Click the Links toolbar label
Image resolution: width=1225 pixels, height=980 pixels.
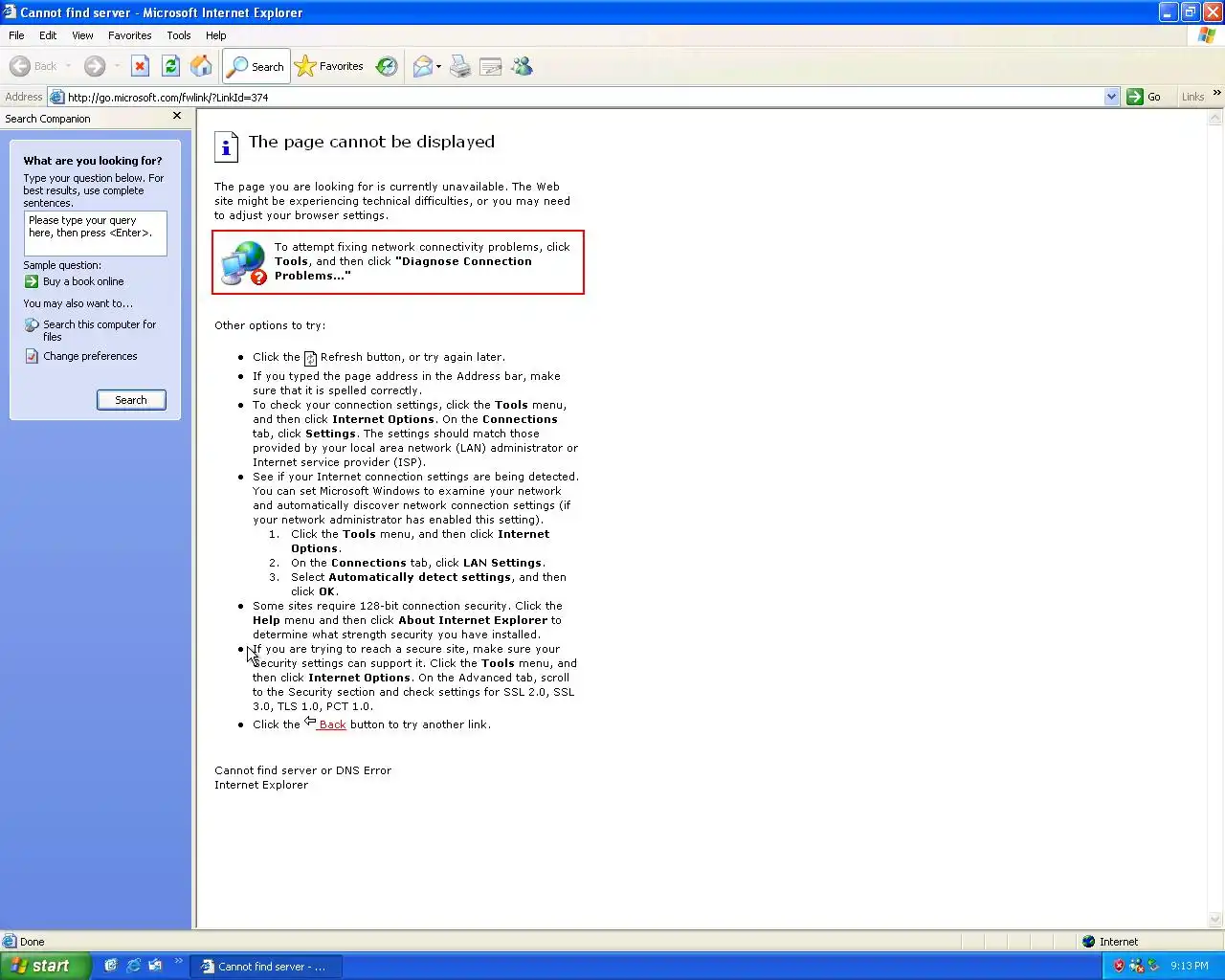1192,97
